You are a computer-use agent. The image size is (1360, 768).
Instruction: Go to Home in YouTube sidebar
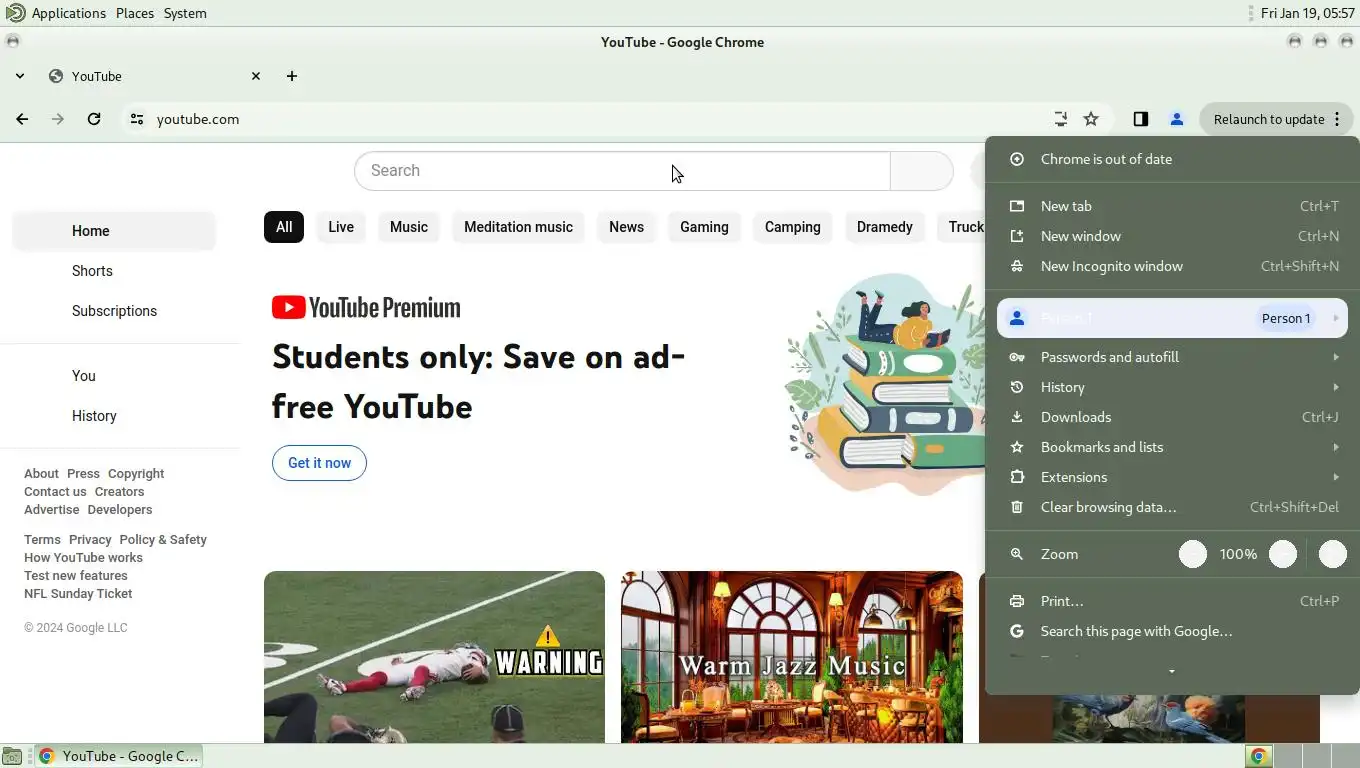[x=114, y=231]
